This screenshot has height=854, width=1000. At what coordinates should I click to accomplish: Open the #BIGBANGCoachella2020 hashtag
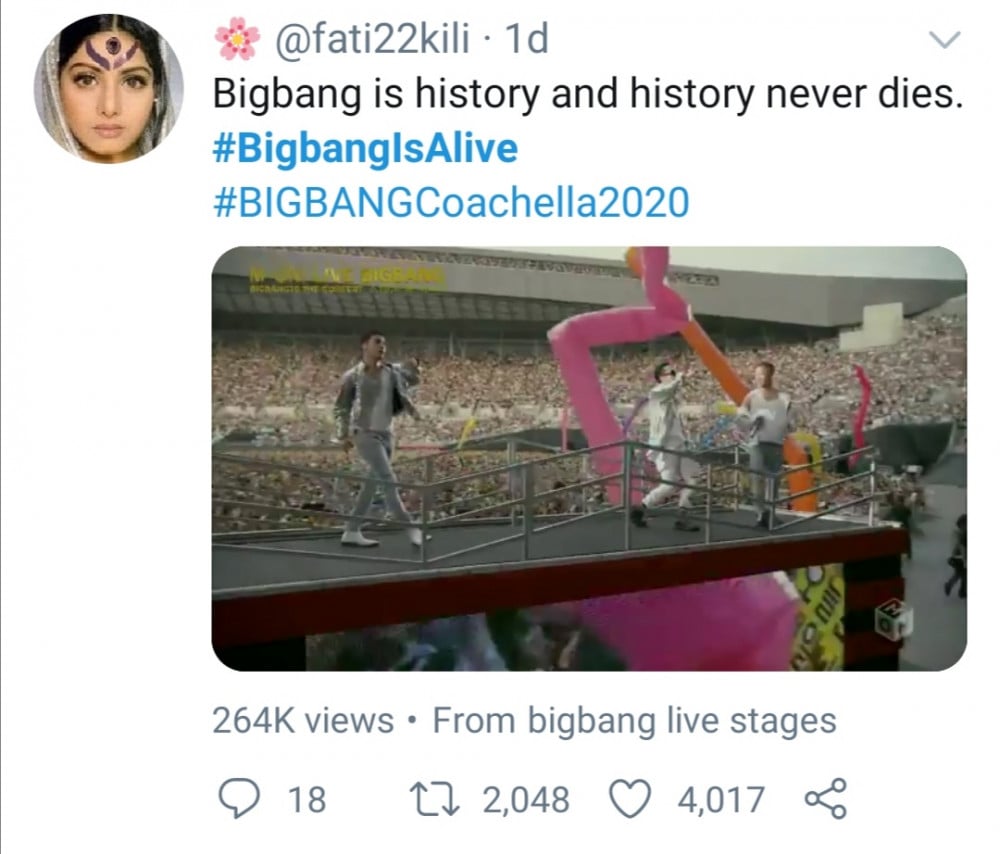click(x=451, y=202)
